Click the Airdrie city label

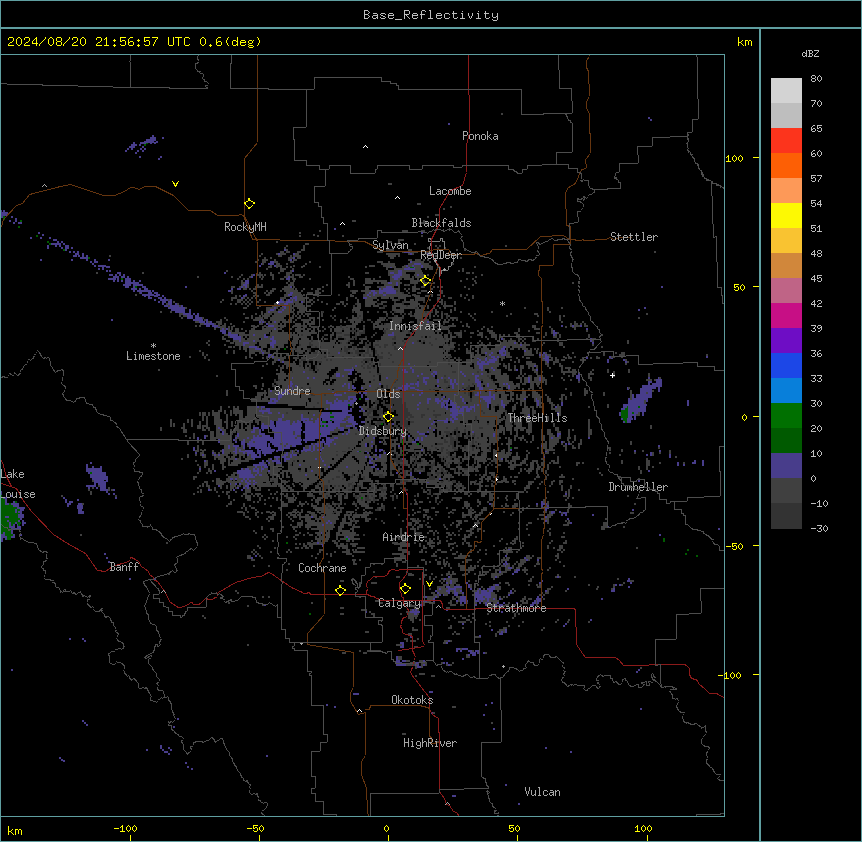point(404,537)
